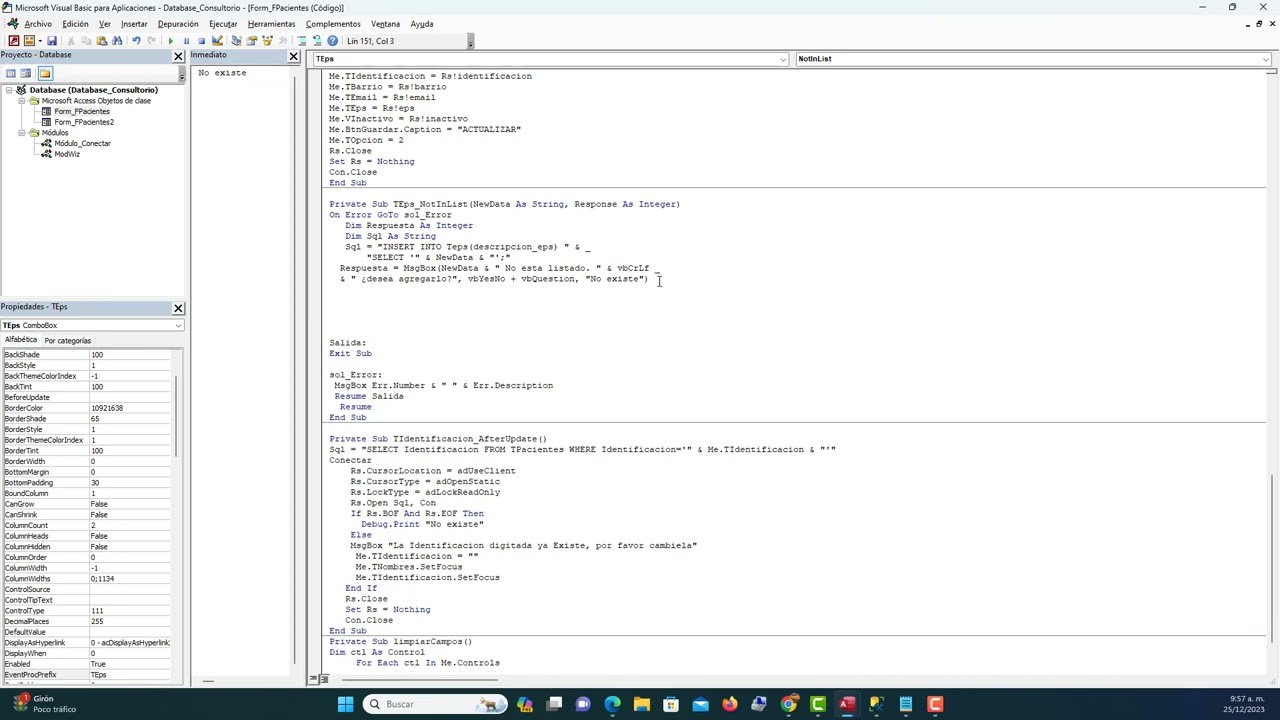This screenshot has width=1280, height=720.
Task: Close the Propiedades - TEps panel
Action: (x=178, y=308)
